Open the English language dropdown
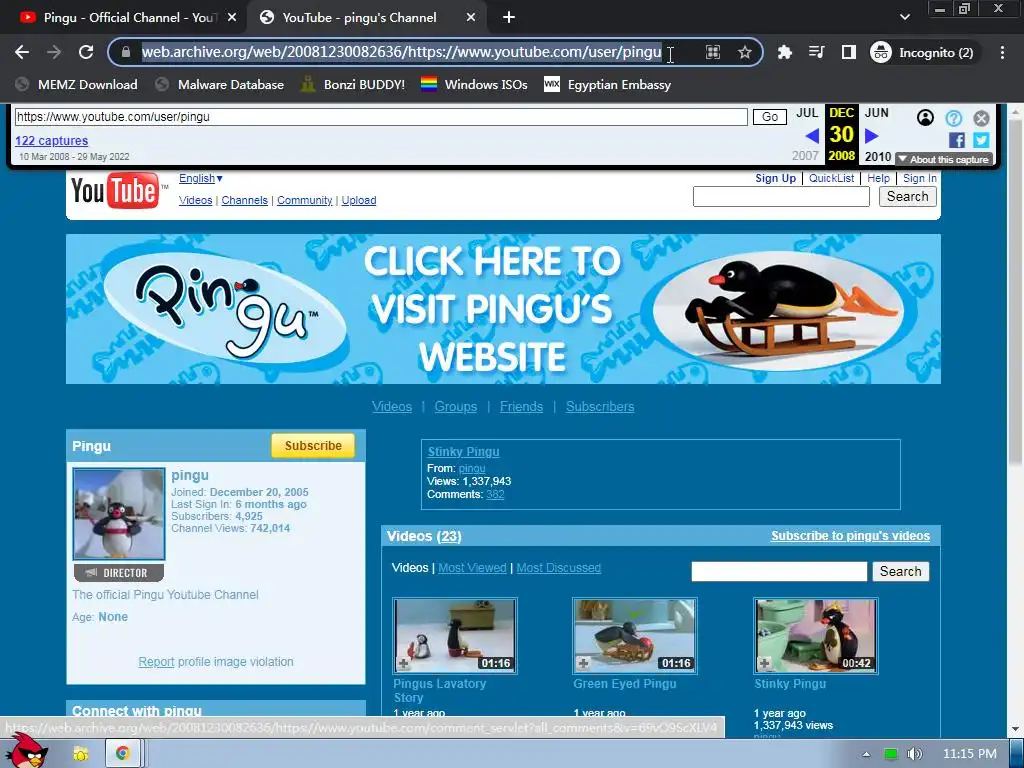The width and height of the screenshot is (1024, 768). pyautogui.click(x=201, y=178)
